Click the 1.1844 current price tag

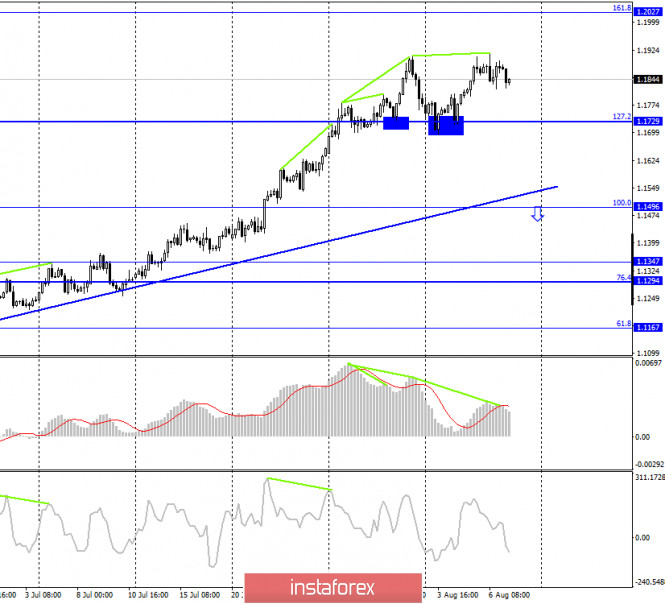coord(646,79)
